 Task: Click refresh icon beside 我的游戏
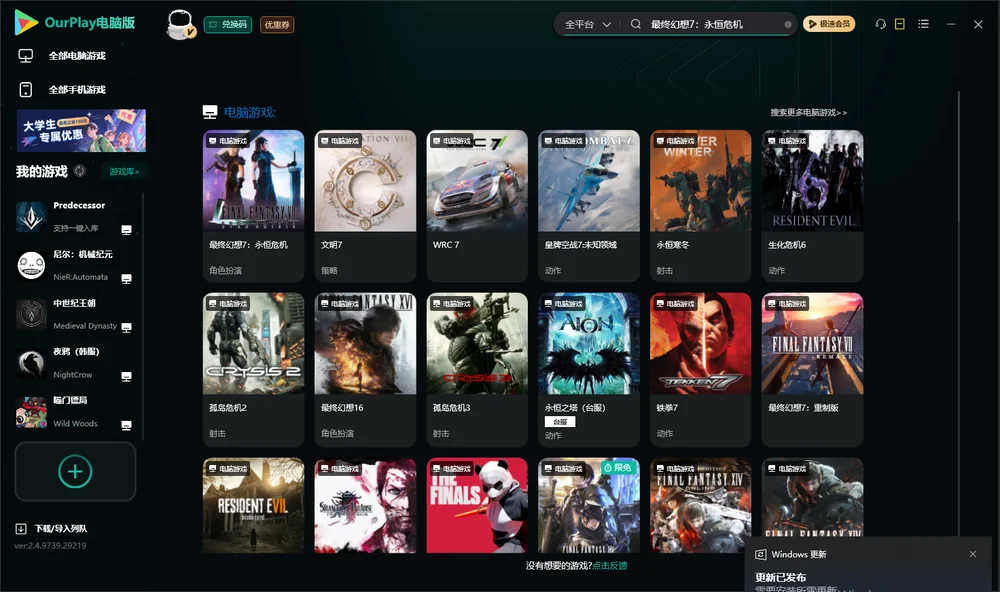point(80,171)
